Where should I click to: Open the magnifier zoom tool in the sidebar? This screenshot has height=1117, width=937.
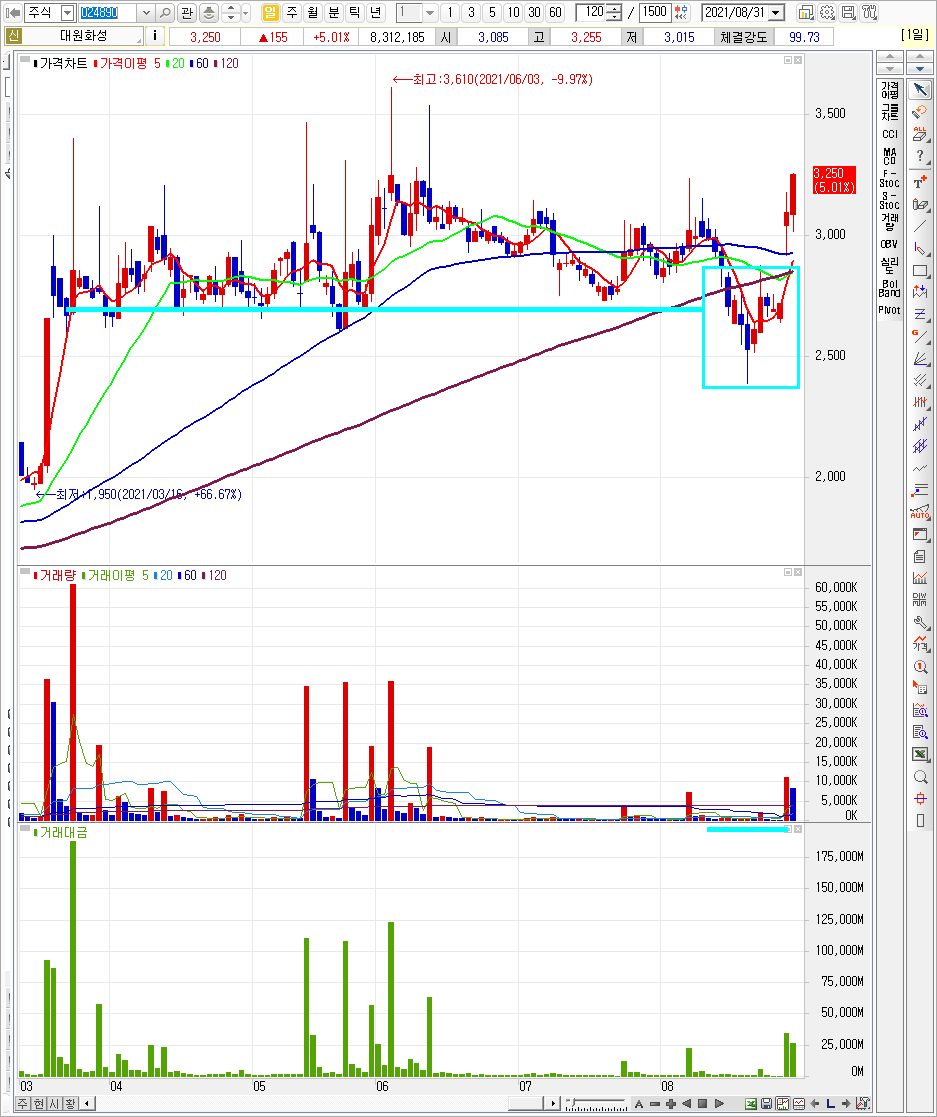tap(920, 776)
